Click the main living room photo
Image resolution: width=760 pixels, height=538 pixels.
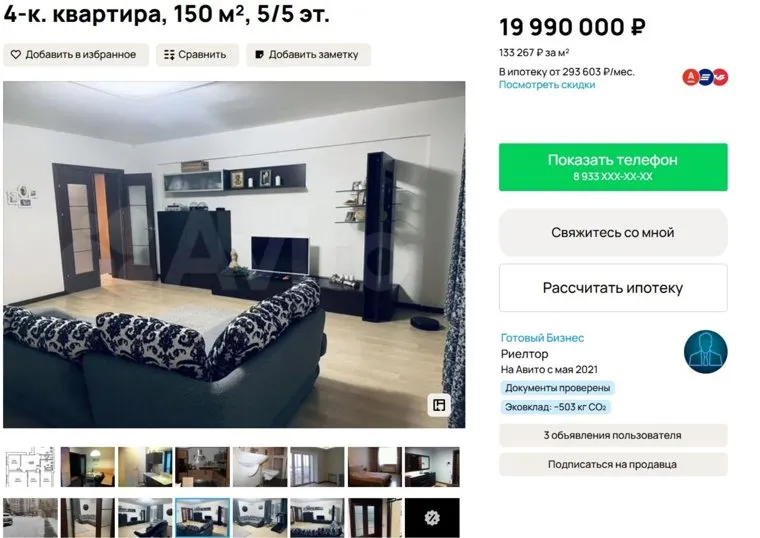(234, 254)
